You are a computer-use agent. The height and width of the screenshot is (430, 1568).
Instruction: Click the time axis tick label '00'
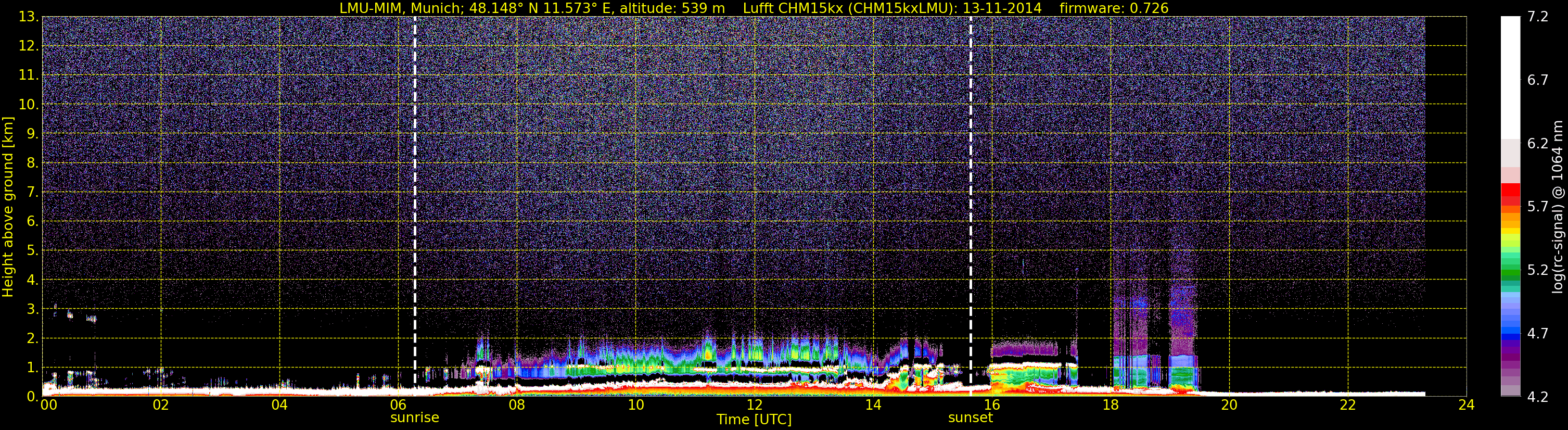pyautogui.click(x=49, y=406)
